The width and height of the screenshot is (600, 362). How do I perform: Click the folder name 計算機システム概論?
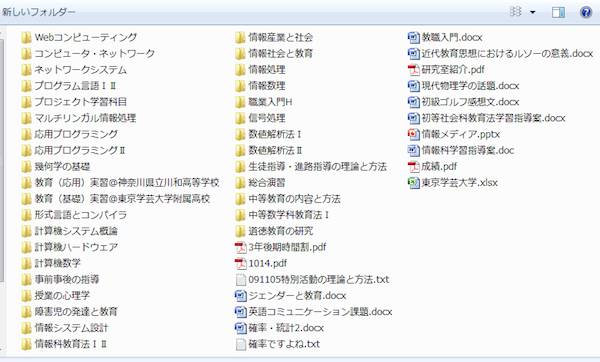click(x=76, y=231)
